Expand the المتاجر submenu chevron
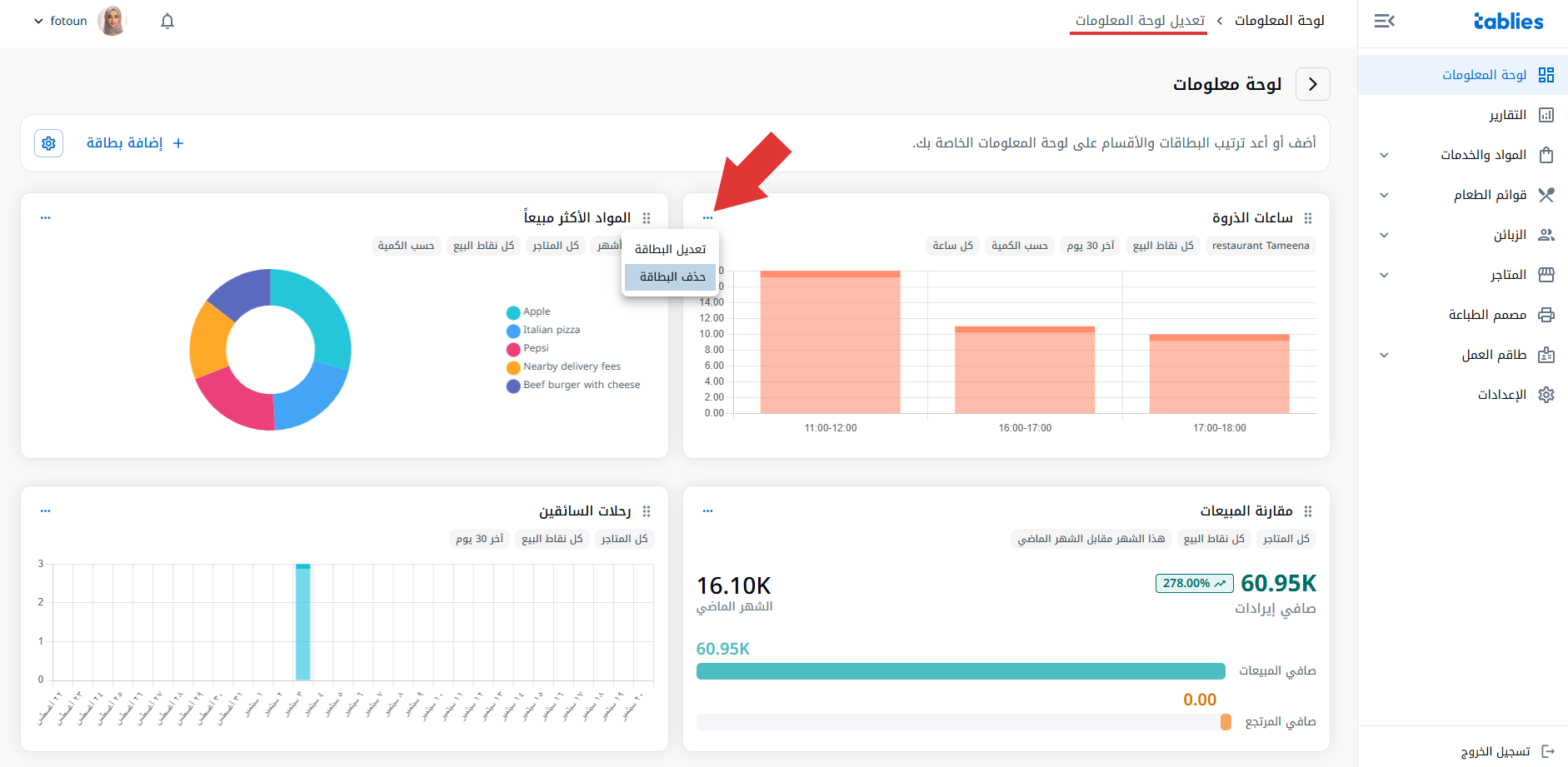 (x=1384, y=275)
